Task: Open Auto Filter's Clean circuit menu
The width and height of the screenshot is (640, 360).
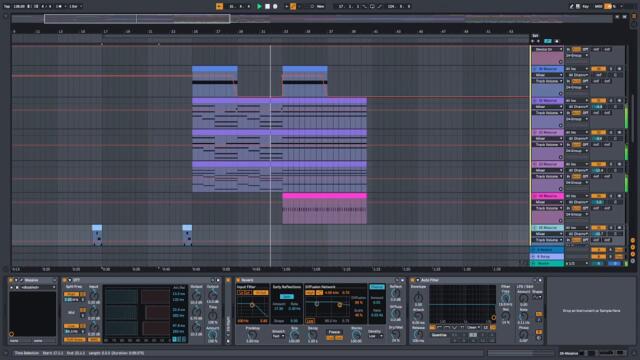Action: click(x=473, y=327)
